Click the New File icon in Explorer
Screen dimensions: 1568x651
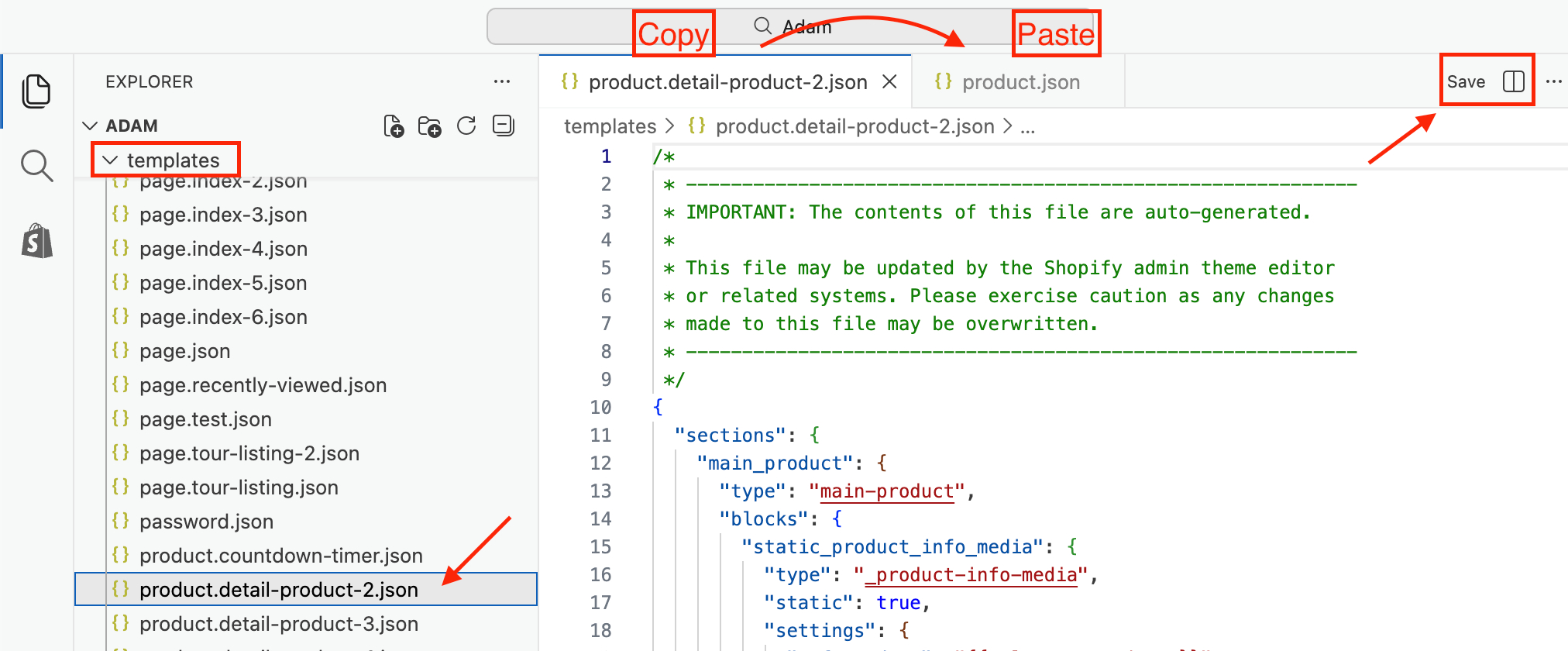coord(394,126)
